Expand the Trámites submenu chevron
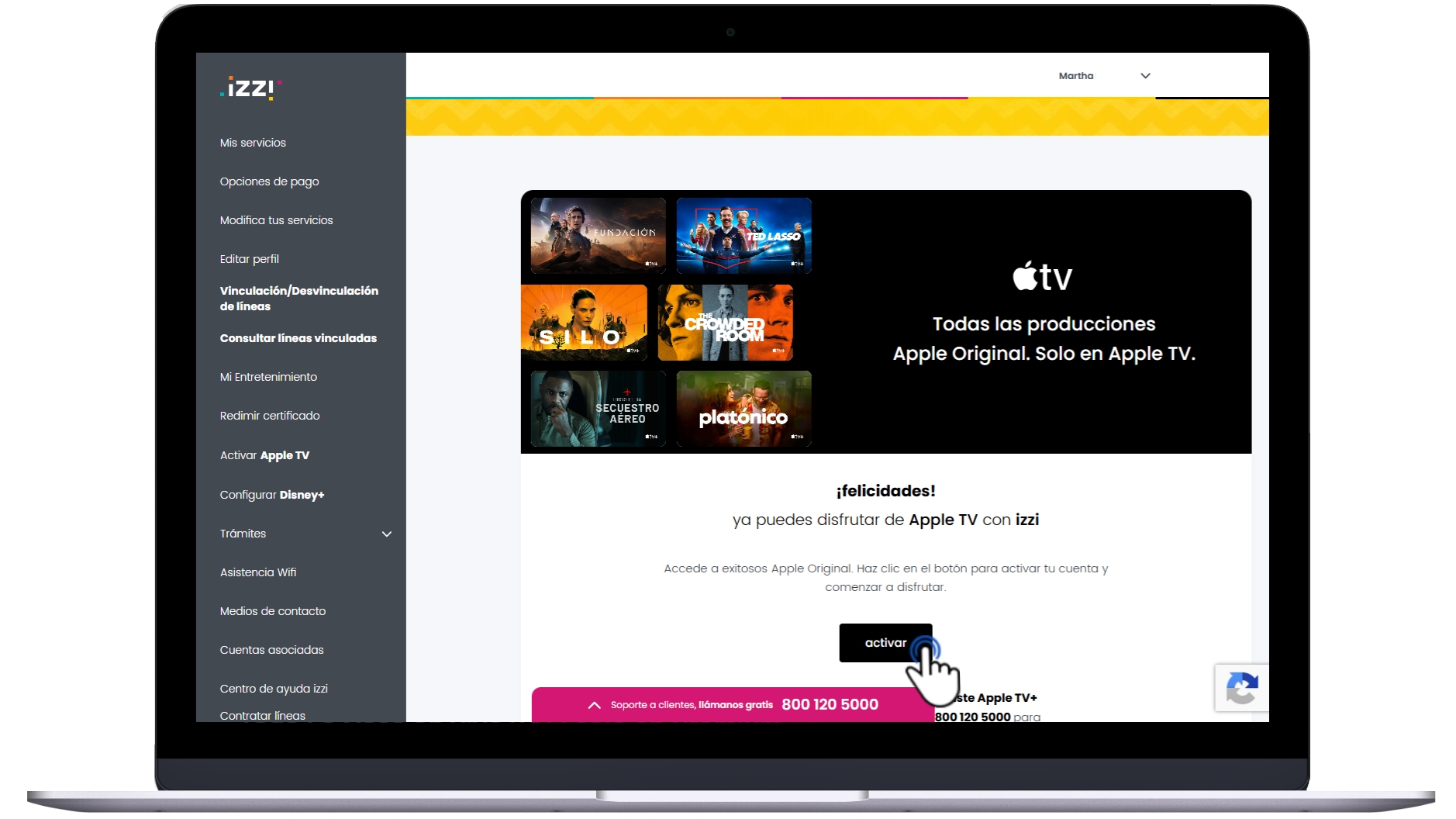The width and height of the screenshot is (1456, 819). pos(387,534)
